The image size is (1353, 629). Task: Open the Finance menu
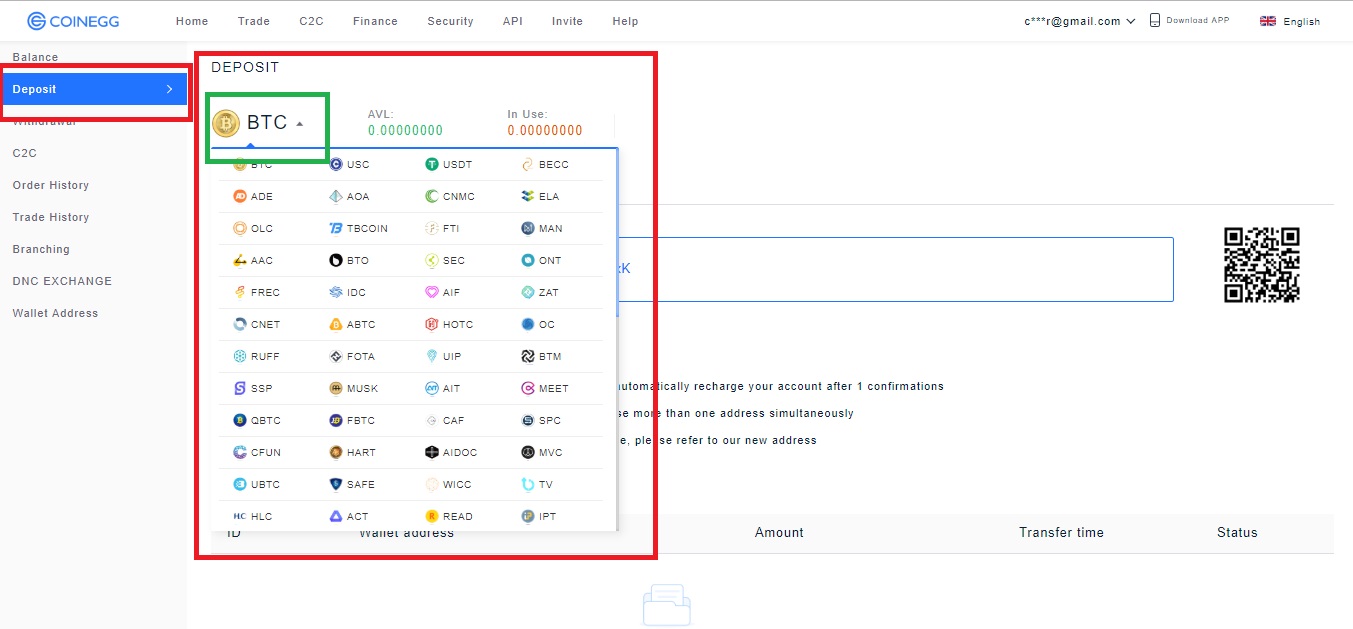[375, 21]
